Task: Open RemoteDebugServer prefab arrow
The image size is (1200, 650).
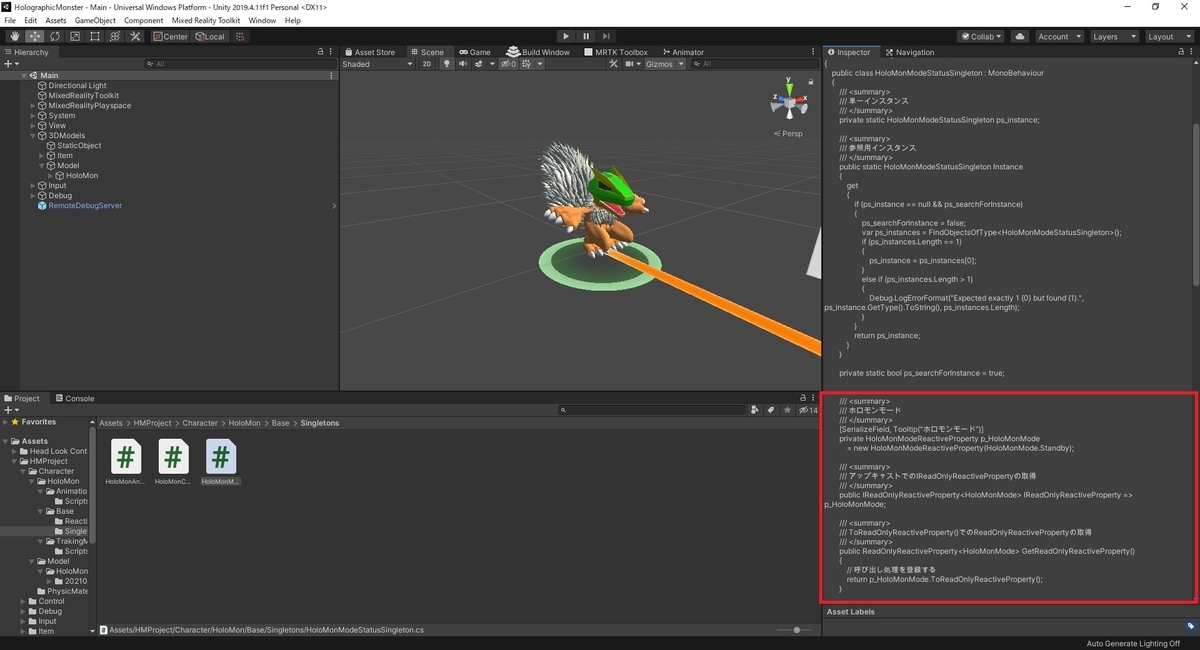Action: tap(334, 206)
